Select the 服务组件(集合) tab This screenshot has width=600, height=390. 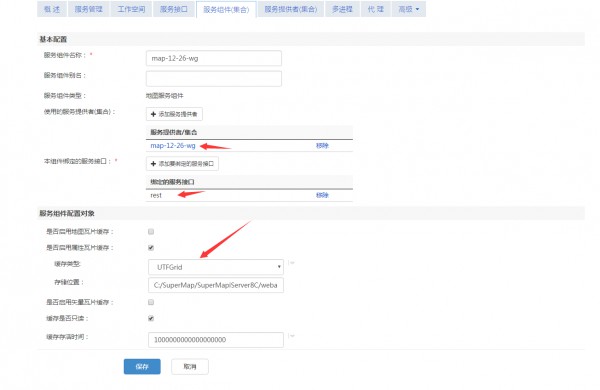226,10
